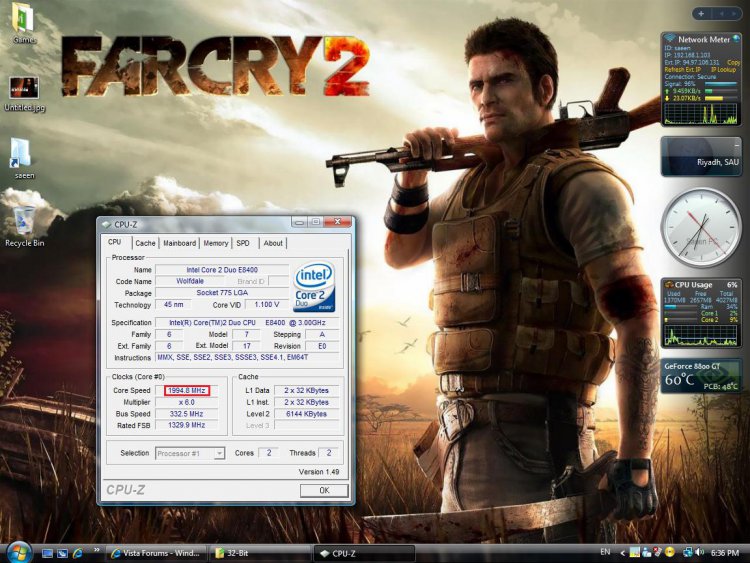Click the Network Meter wifi icon
750x563 pixels.
[670, 38]
